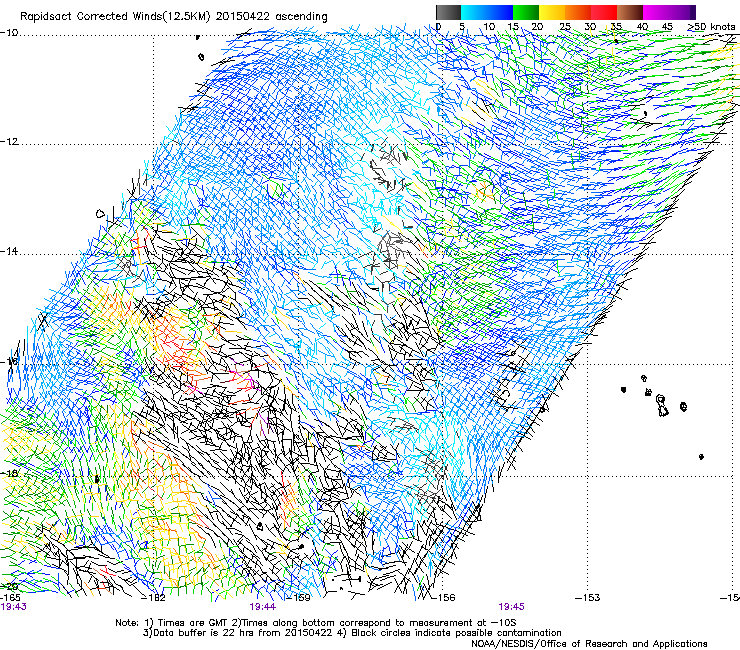The height and width of the screenshot is (650, 740).
Task: Select the "-153" longitude axis label
Action: pyautogui.click(x=588, y=598)
